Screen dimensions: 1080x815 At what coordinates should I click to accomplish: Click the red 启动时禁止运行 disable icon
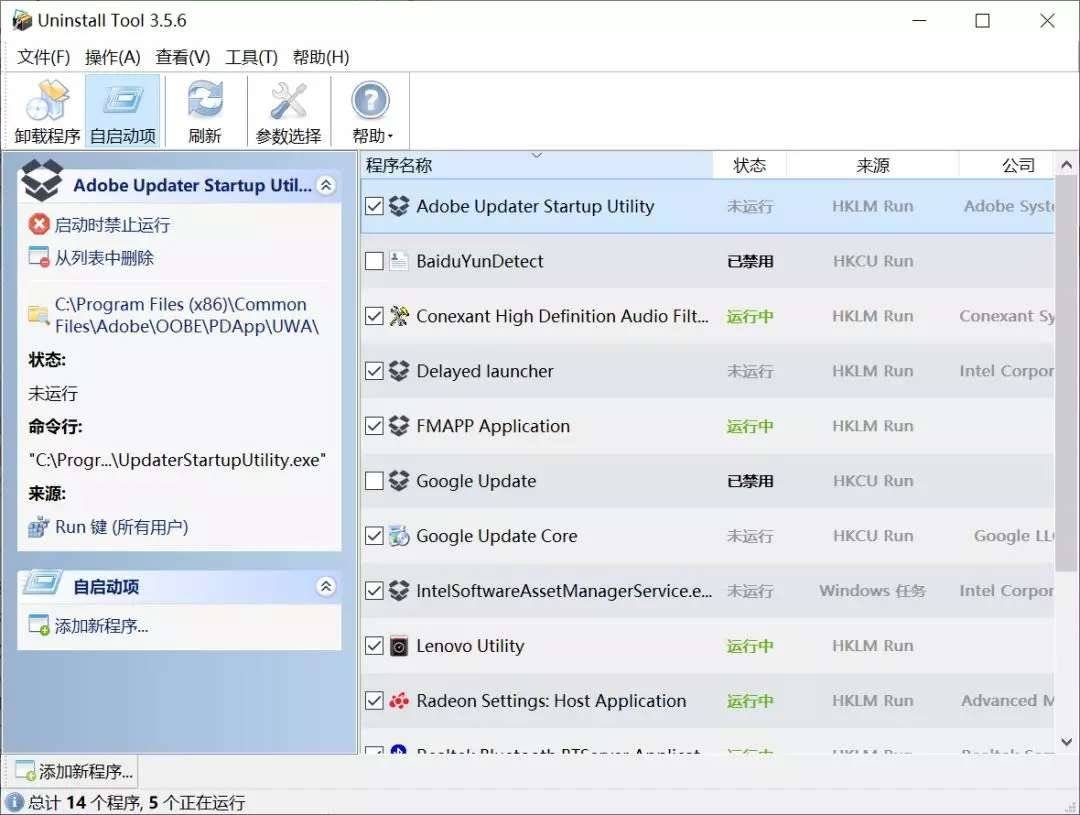pyautogui.click(x=39, y=224)
